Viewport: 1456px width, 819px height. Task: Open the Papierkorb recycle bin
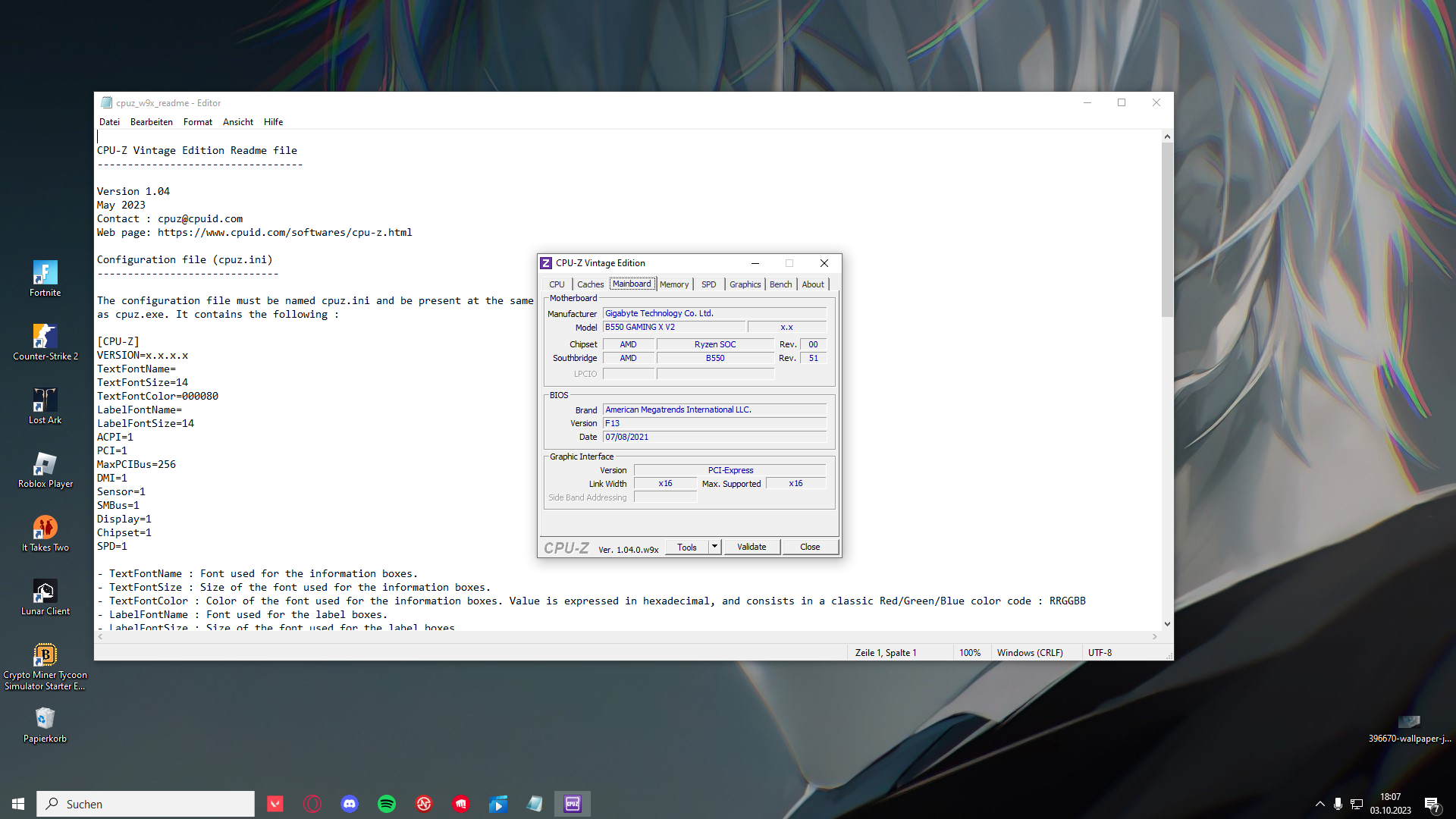[x=45, y=719]
